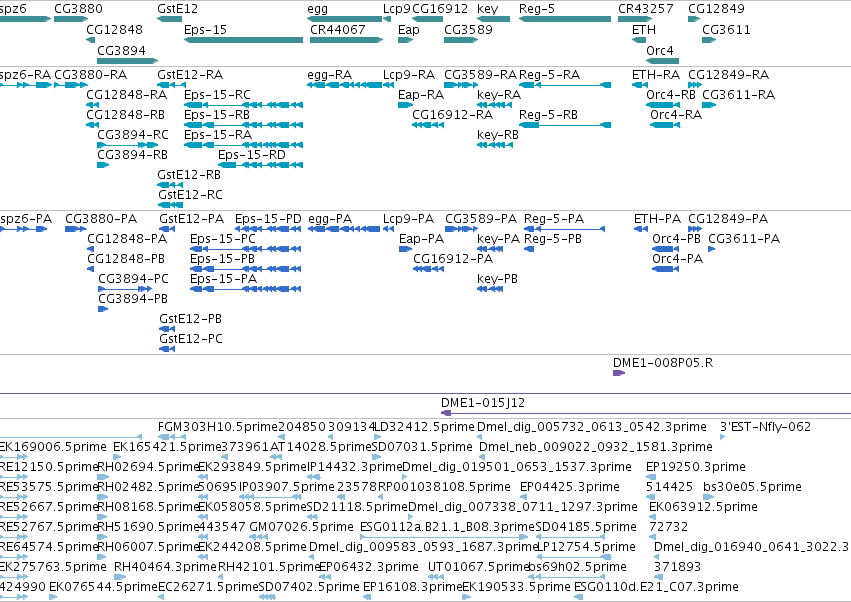Click the CG3589 gene label
Screen dimensions: 851x602
click(468, 30)
